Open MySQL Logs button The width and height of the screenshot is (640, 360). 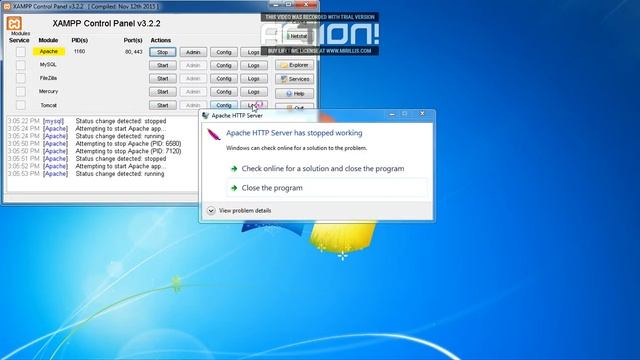pos(254,65)
